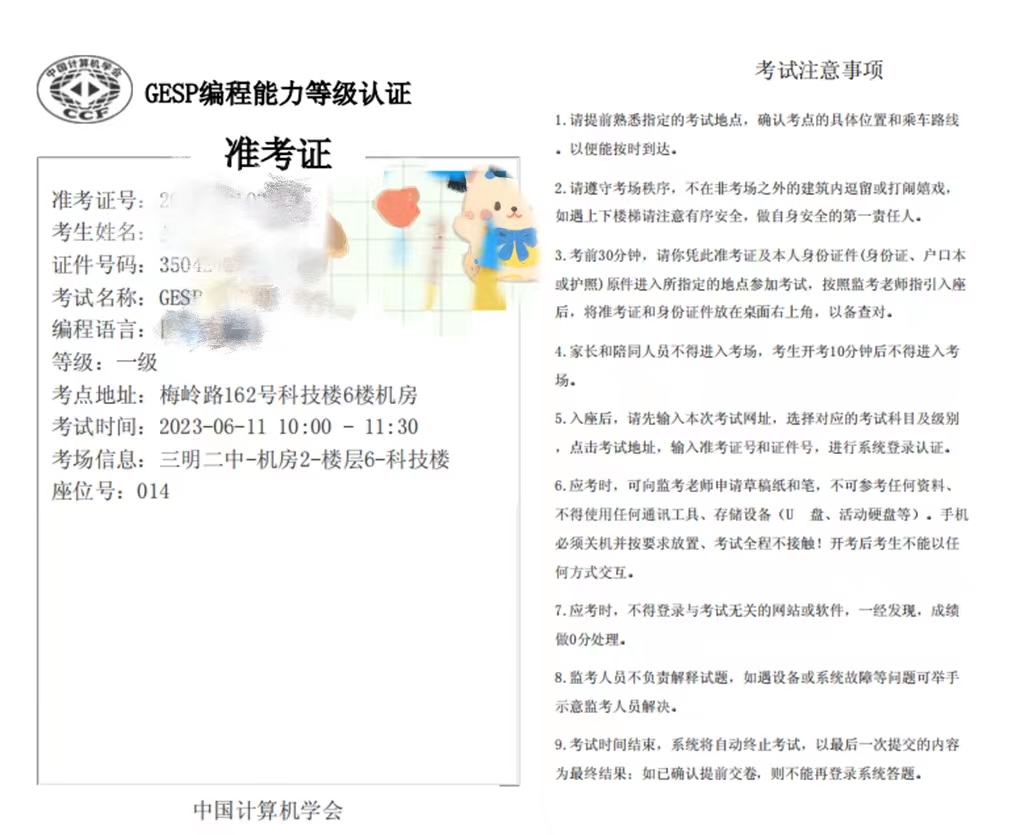Select the 考生姓名 label

[x=99, y=232]
